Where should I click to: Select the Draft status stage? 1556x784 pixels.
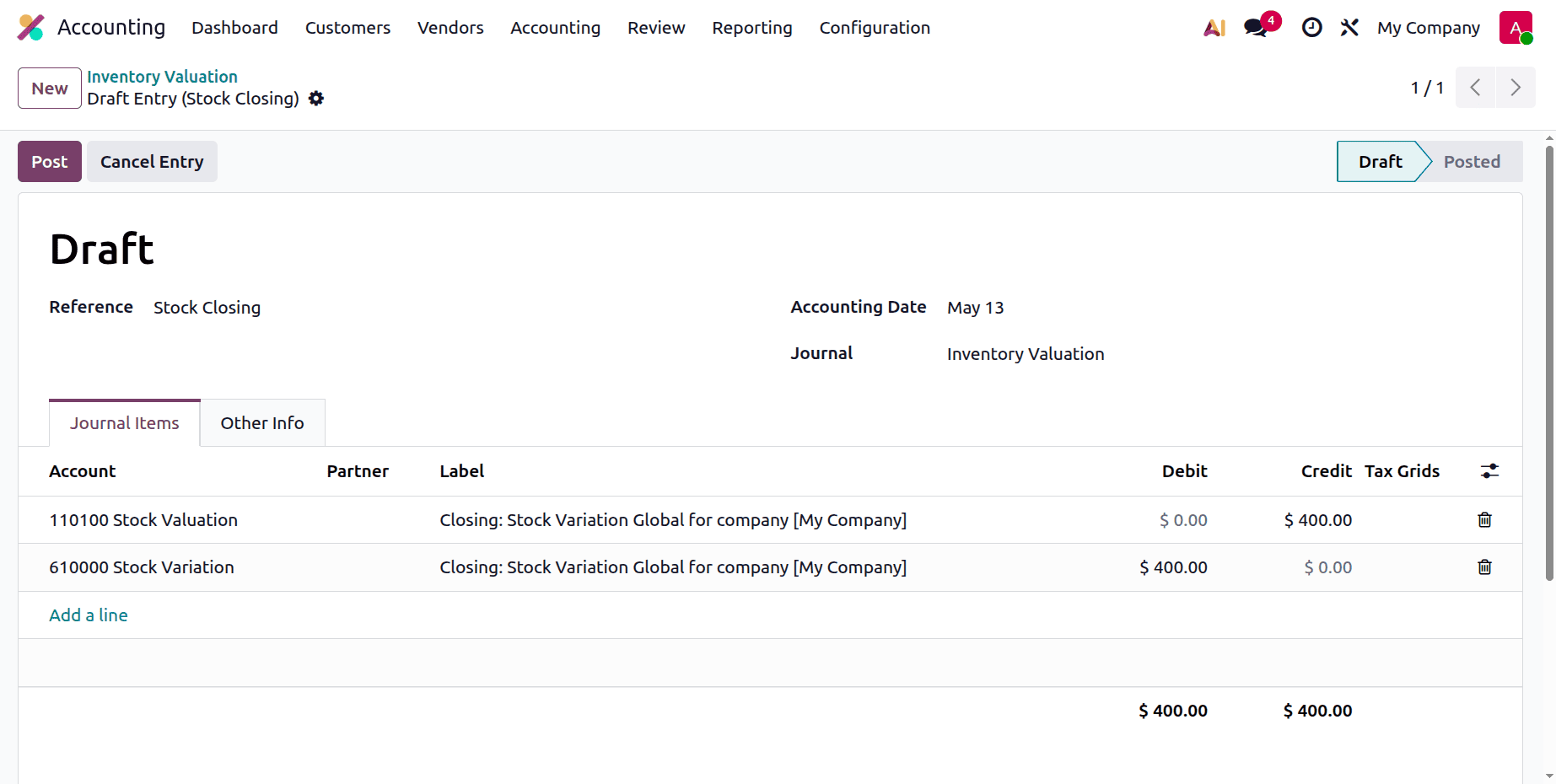click(x=1381, y=162)
